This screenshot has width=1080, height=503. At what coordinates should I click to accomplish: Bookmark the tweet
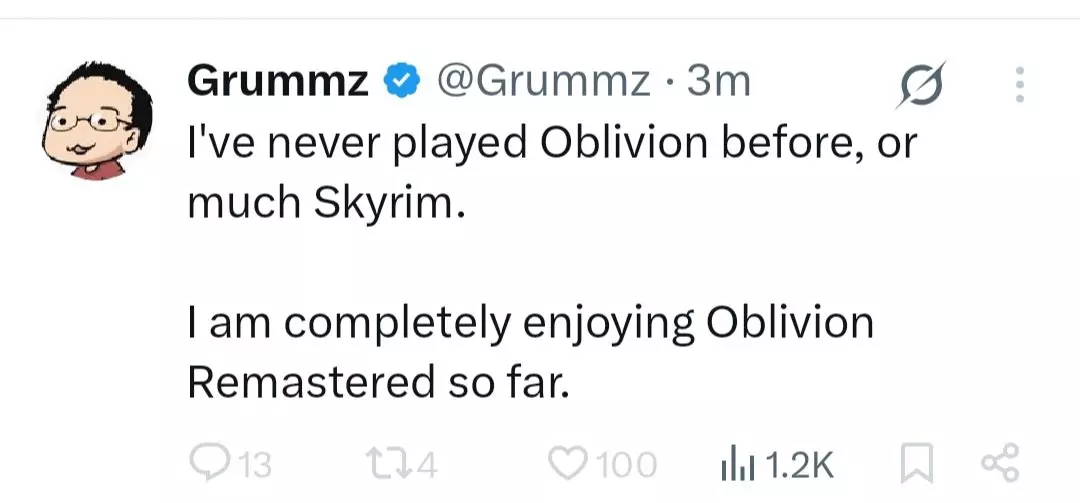pyautogui.click(x=915, y=464)
